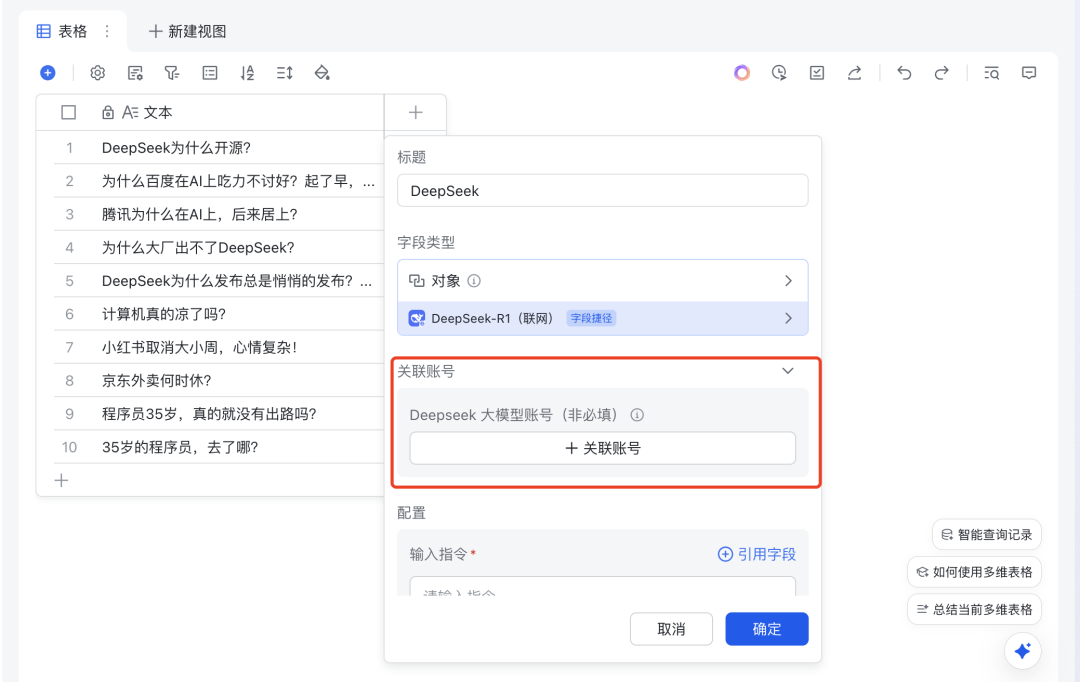Viewport: 1080px width, 682px height.
Task: Click the 确定 button
Action: coord(767,629)
